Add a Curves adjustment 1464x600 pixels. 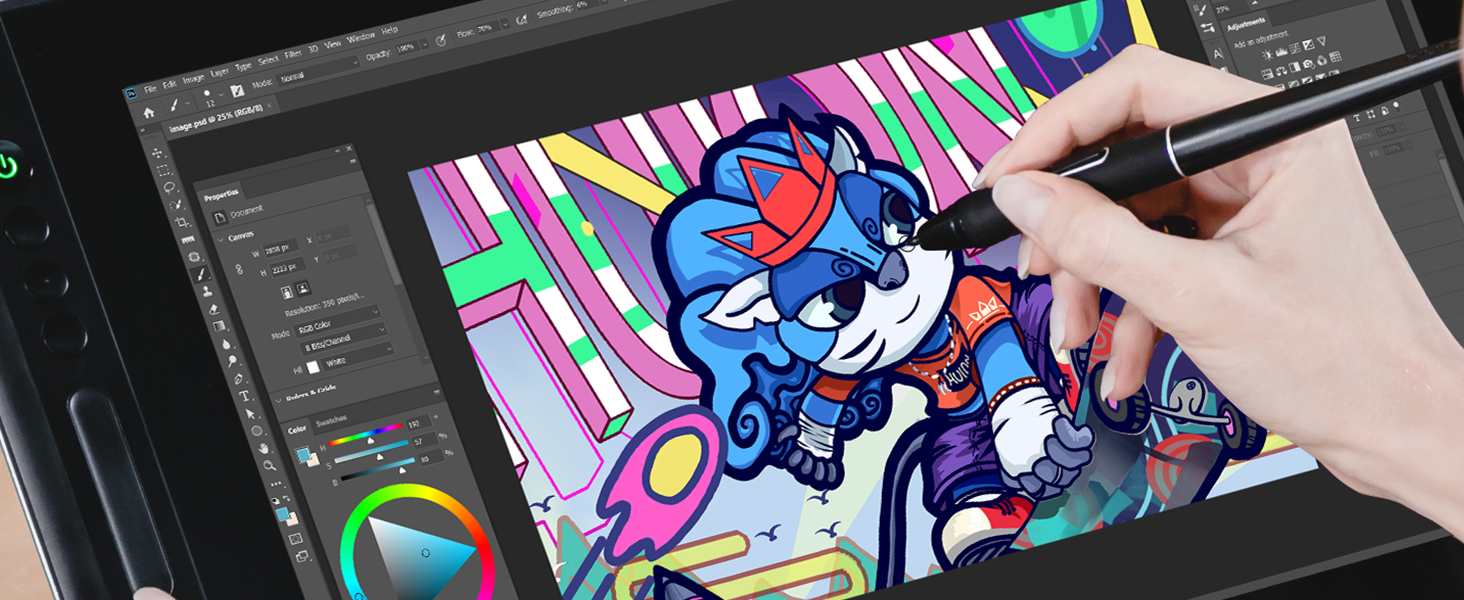tap(1295, 48)
